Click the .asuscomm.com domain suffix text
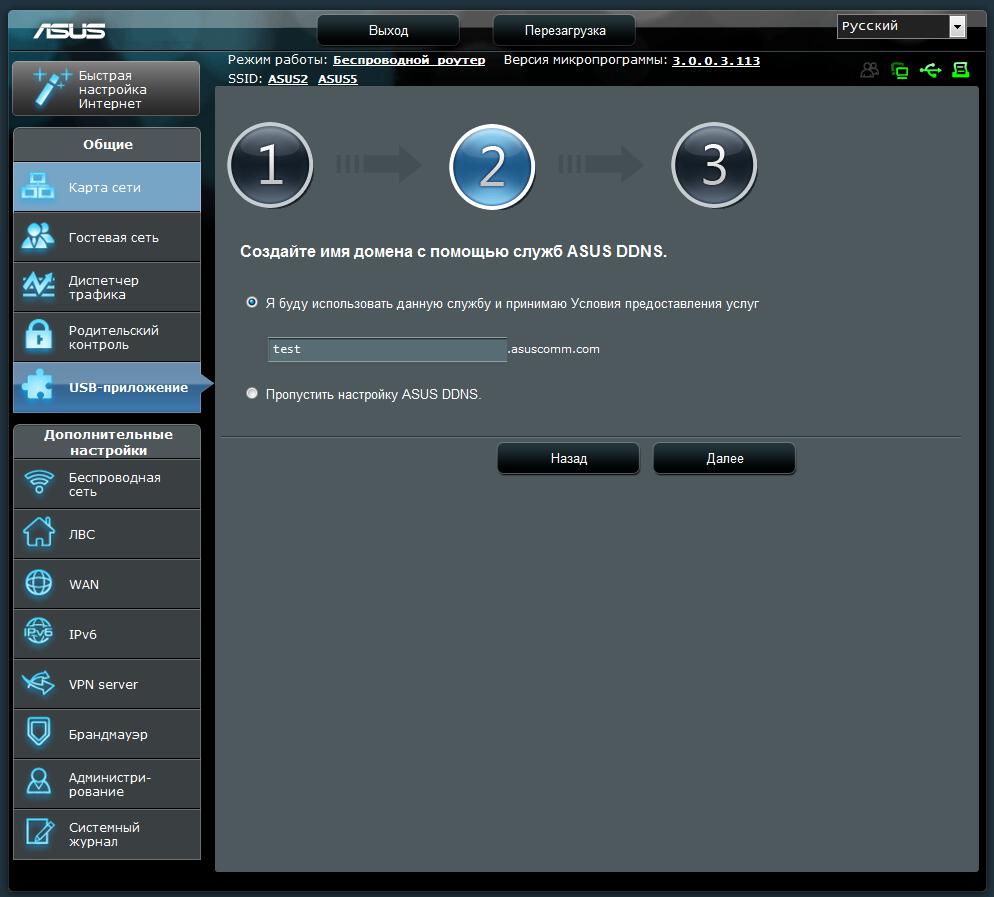Screen dimensions: 994x897 (x=553, y=349)
